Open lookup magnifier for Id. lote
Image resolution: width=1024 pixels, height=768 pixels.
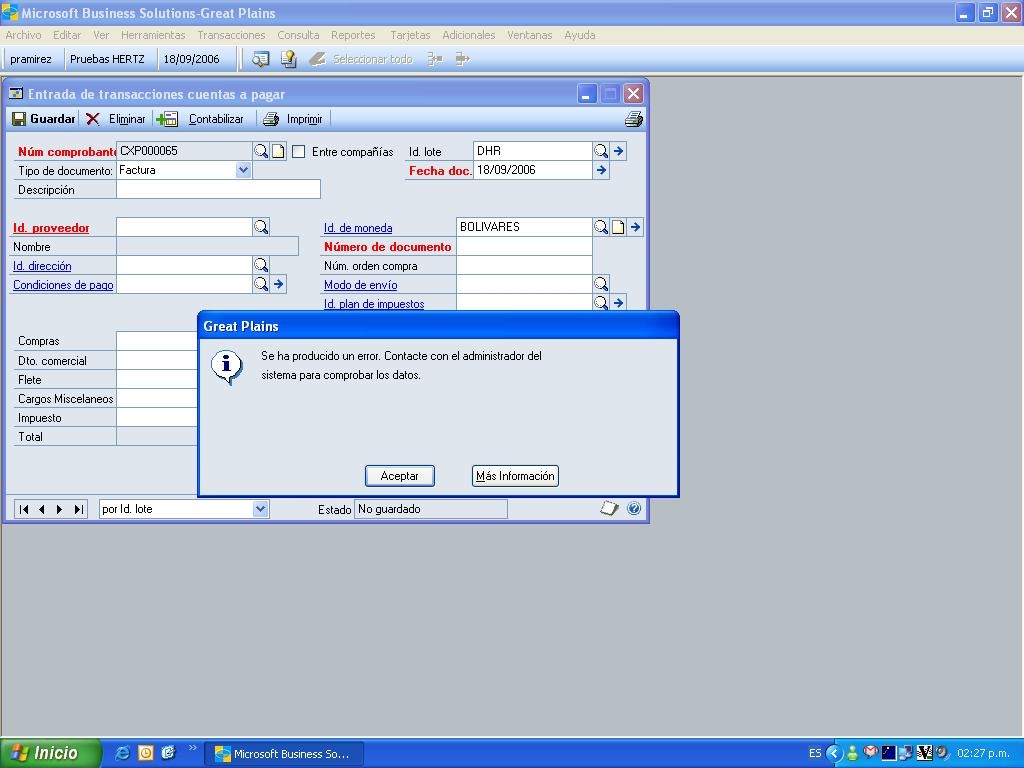pos(601,152)
